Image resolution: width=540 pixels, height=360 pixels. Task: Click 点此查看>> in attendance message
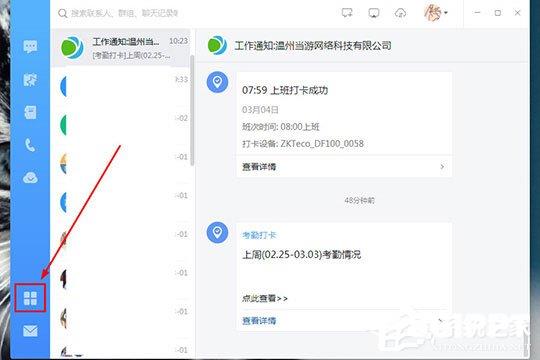(x=264, y=298)
